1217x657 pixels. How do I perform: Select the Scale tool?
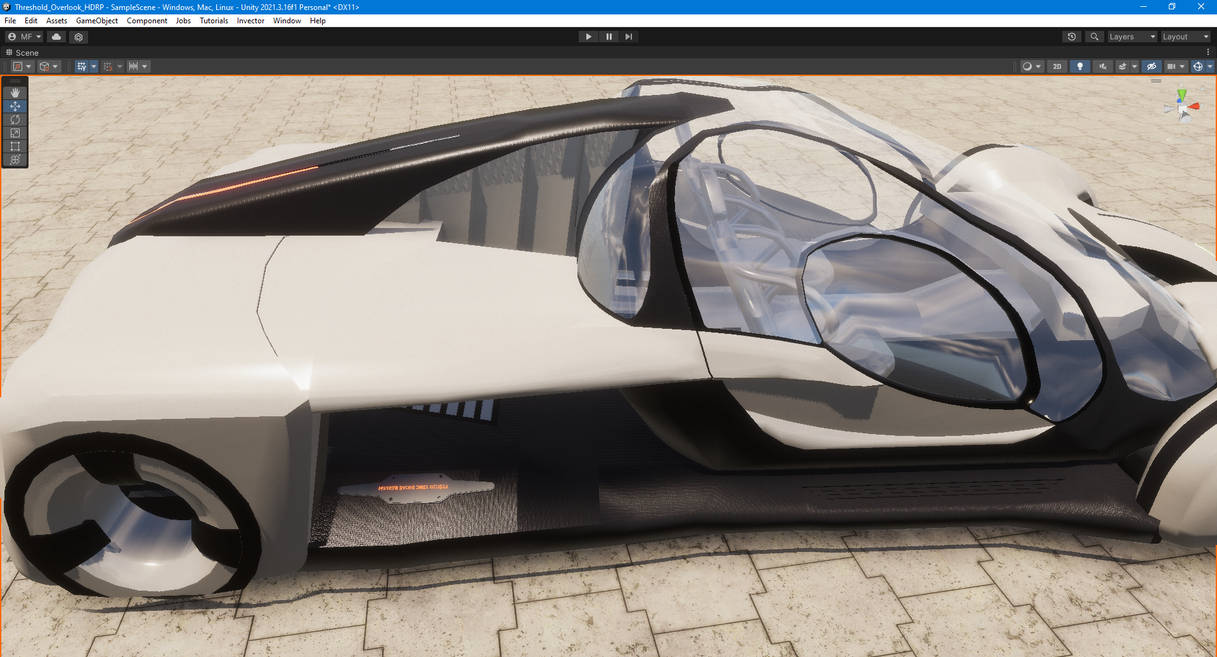14,132
